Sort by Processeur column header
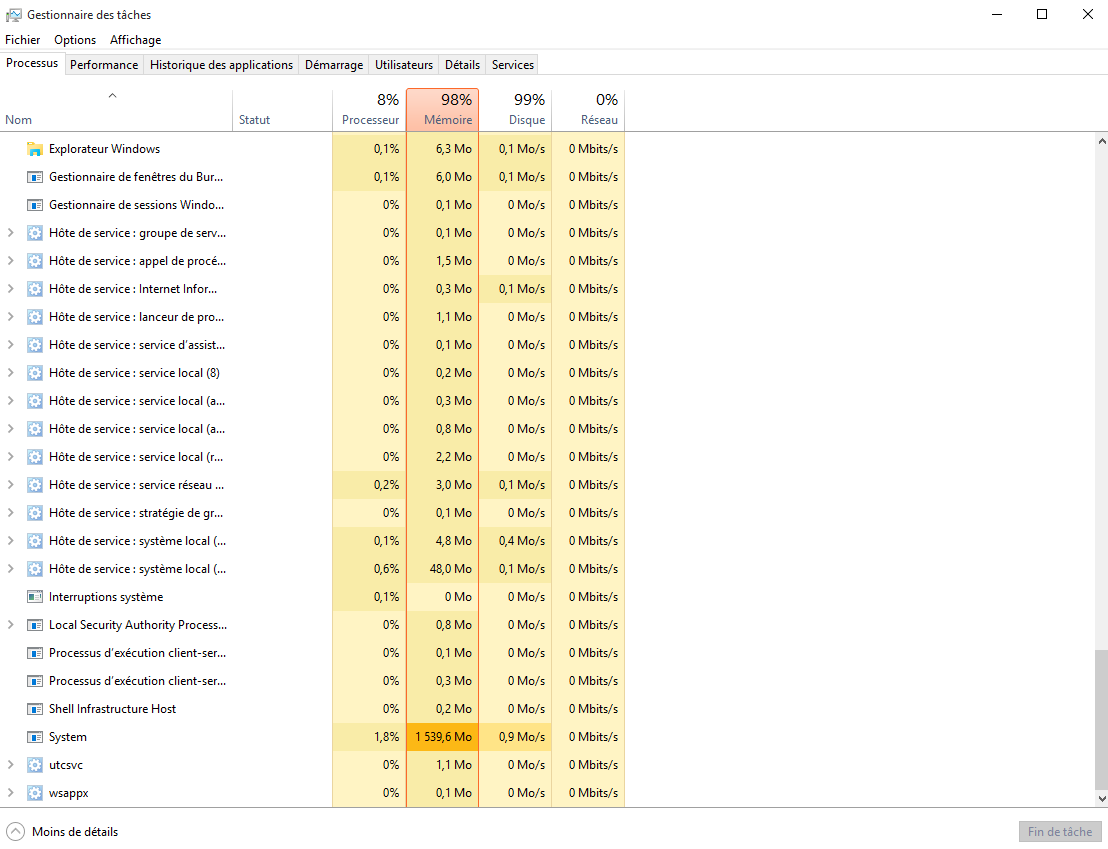 pos(369,110)
